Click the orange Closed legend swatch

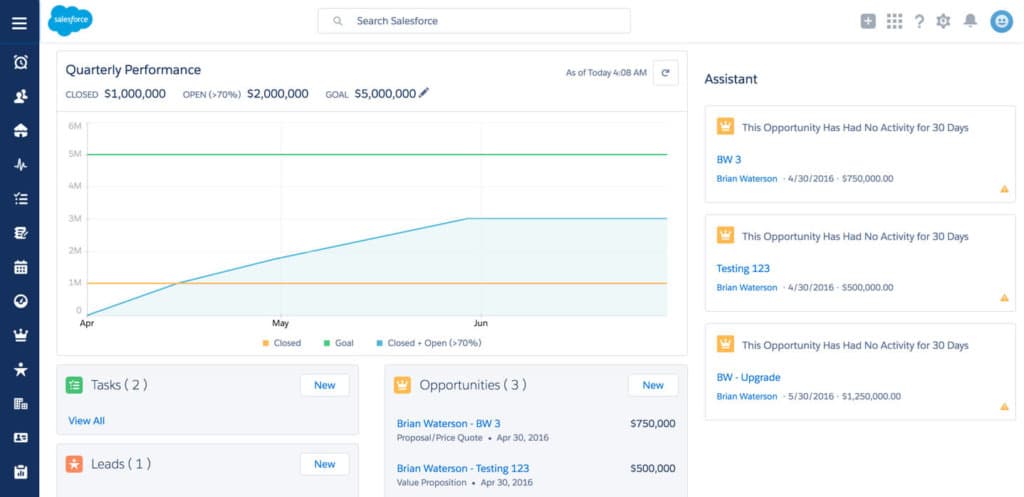[x=266, y=343]
